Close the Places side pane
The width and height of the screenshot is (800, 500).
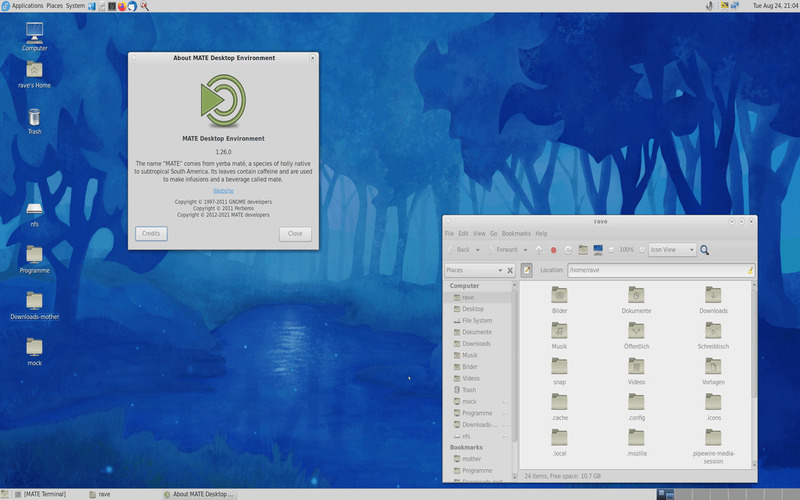[510, 270]
